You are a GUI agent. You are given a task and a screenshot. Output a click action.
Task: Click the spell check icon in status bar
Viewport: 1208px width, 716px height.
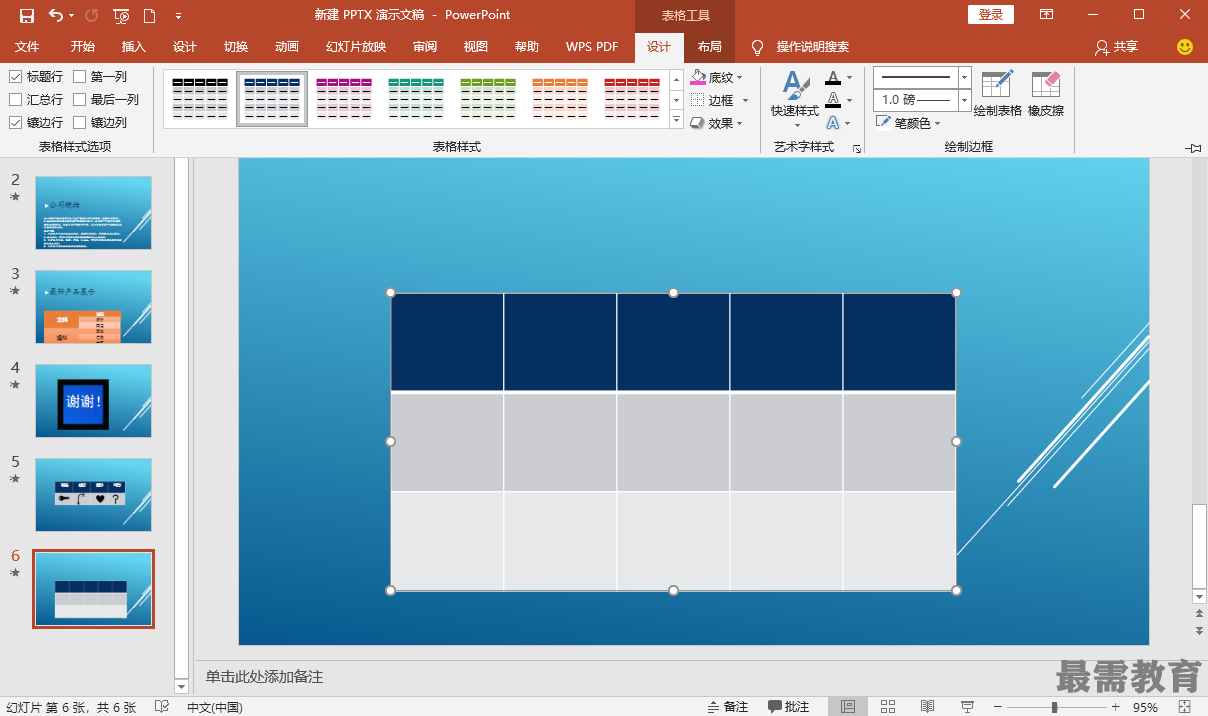(x=162, y=707)
